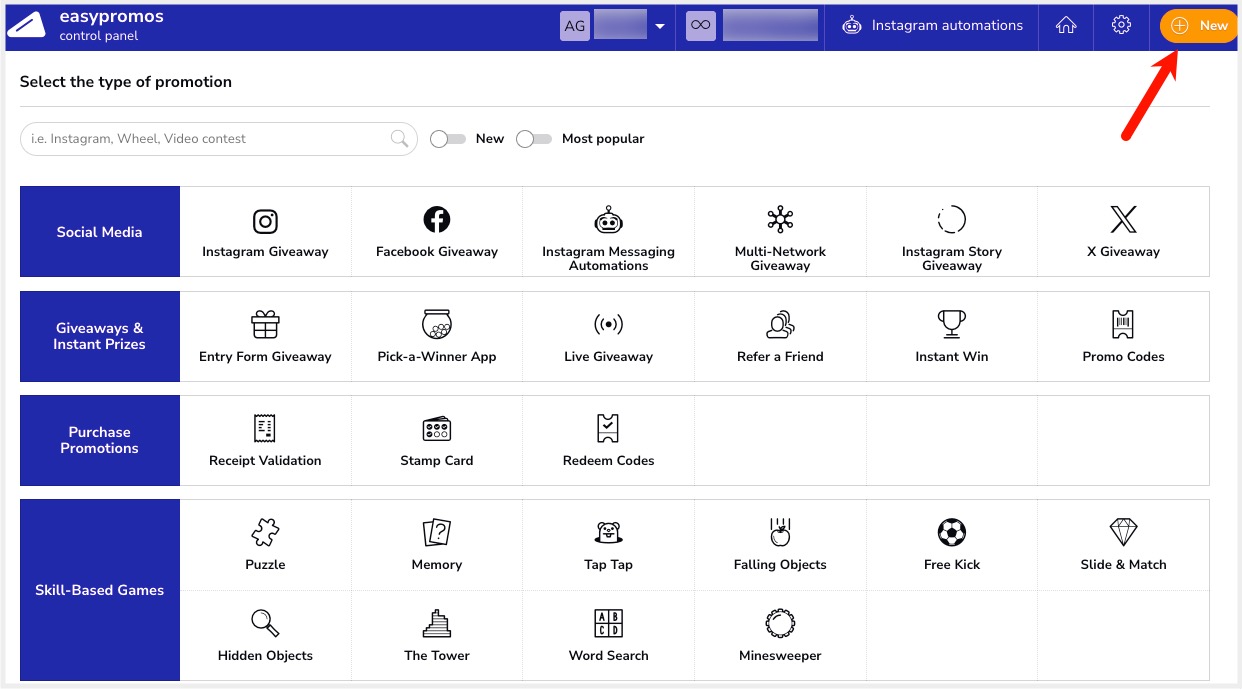Open the Giveaways & Instant Prizes category
Image resolution: width=1242 pixels, height=689 pixels.
click(100, 336)
